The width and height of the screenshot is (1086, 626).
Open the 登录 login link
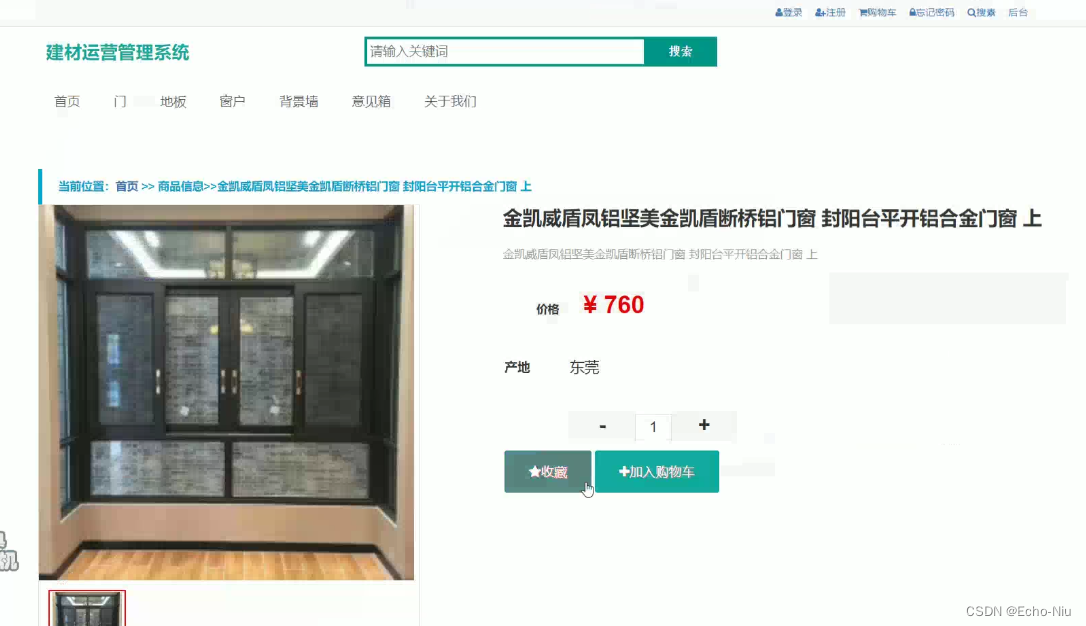tap(788, 12)
